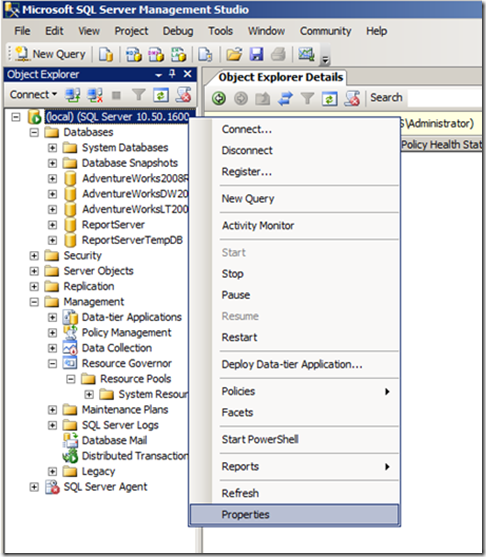Expand SQL Server Agent node
Viewport: 486px width, 557px height.
[x=34, y=487]
